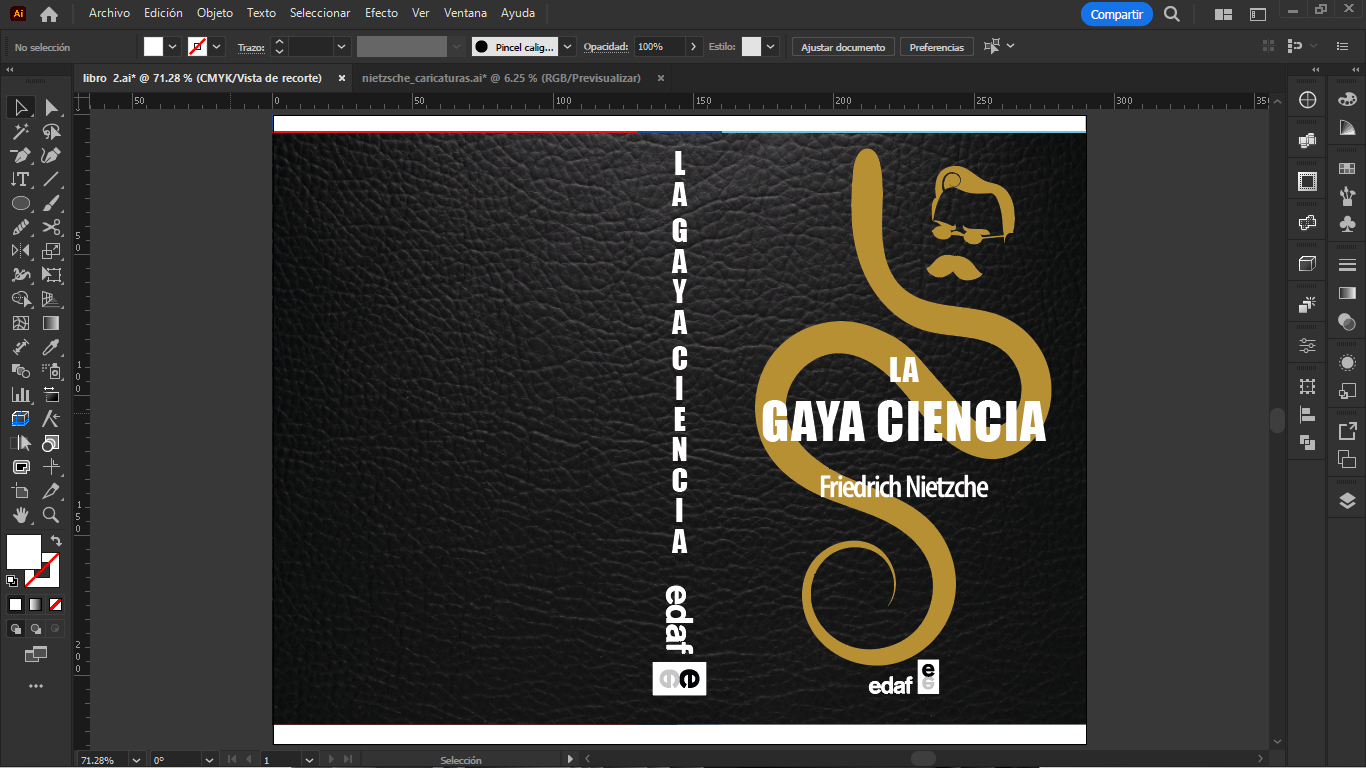This screenshot has width=1366, height=768.
Task: Select the Selection tool arrow
Action: pyautogui.click(x=21, y=107)
